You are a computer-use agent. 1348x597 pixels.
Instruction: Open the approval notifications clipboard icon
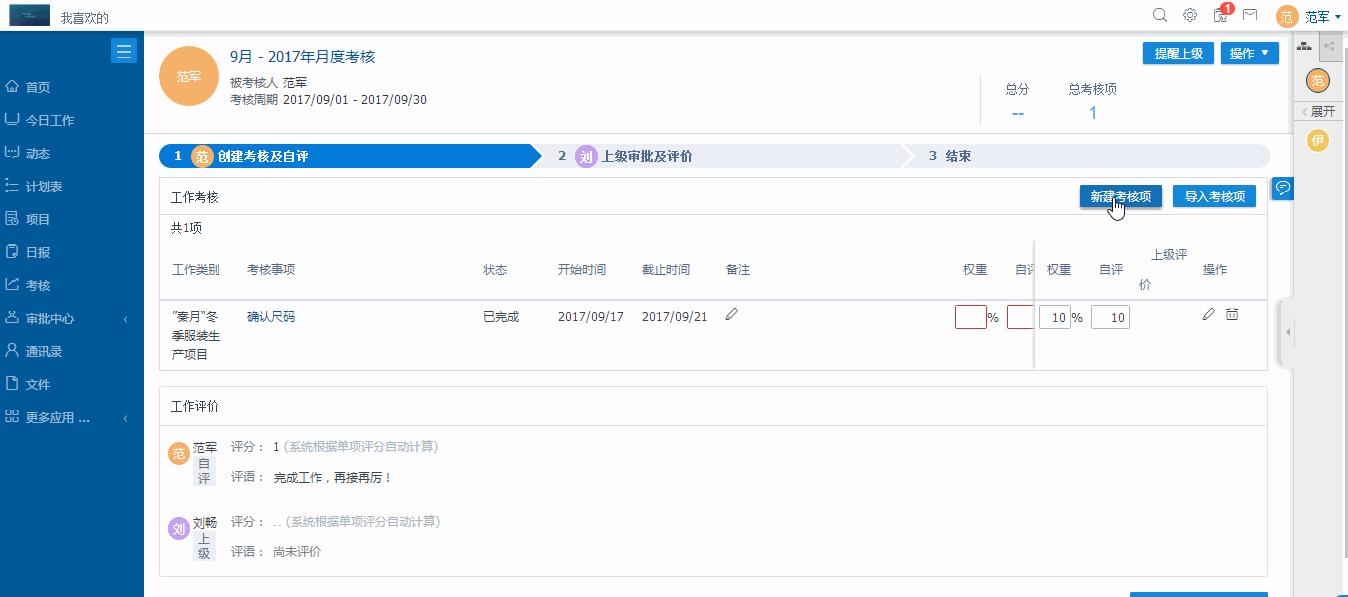(1221, 16)
